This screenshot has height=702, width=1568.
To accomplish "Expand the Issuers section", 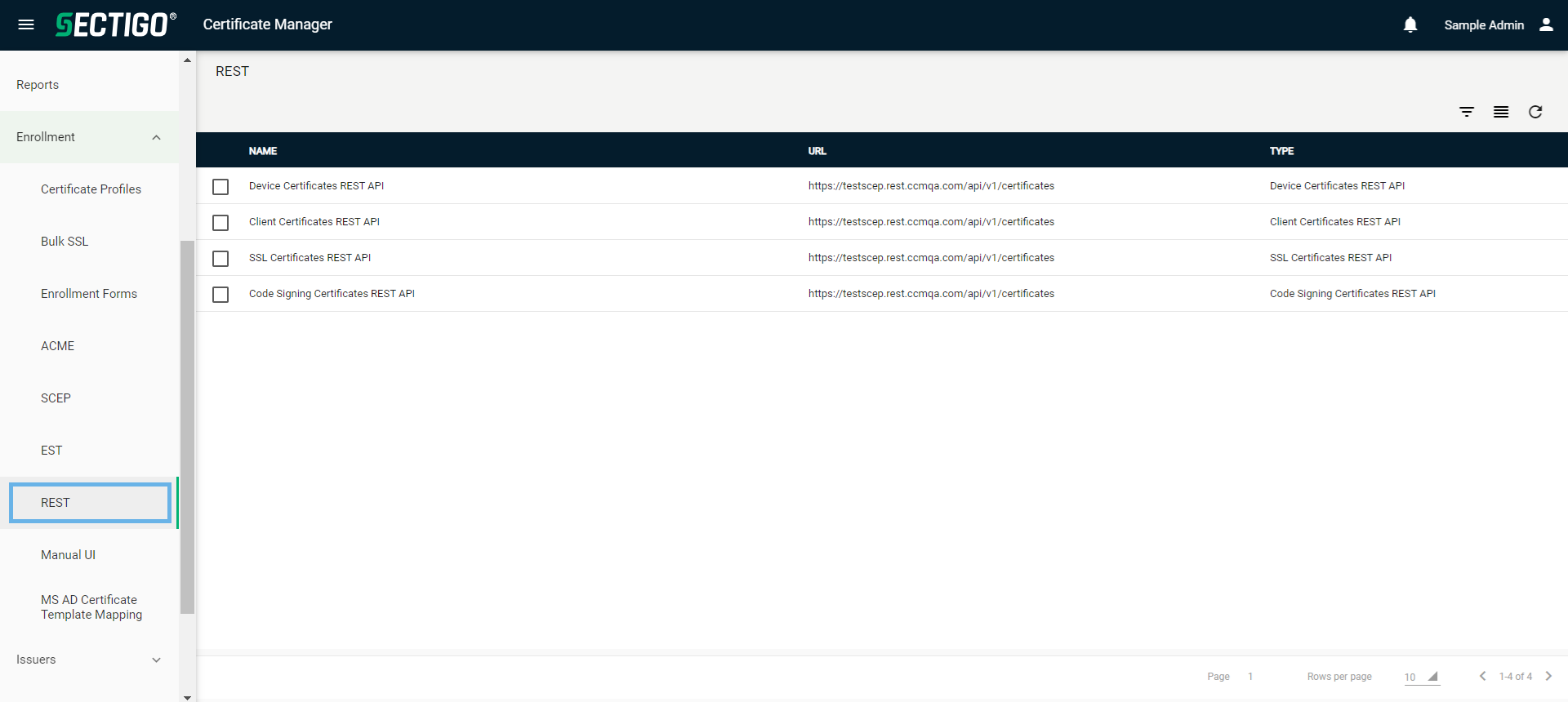I will pyautogui.click(x=89, y=660).
